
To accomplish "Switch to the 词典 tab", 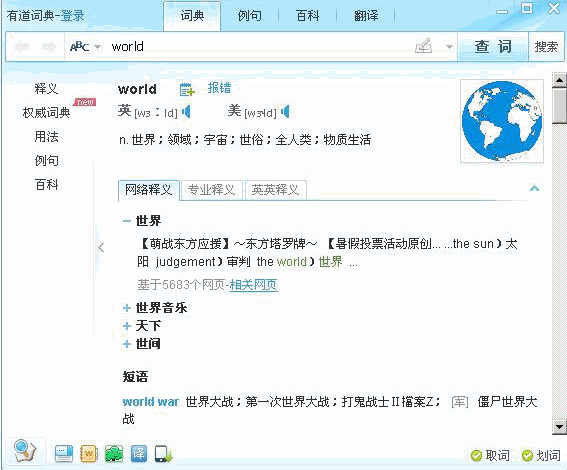I will [x=192, y=16].
